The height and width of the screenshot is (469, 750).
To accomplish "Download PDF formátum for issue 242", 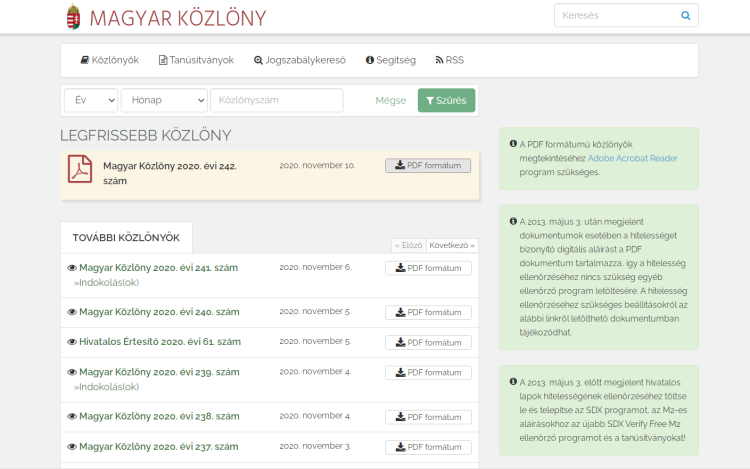I will click(x=427, y=166).
